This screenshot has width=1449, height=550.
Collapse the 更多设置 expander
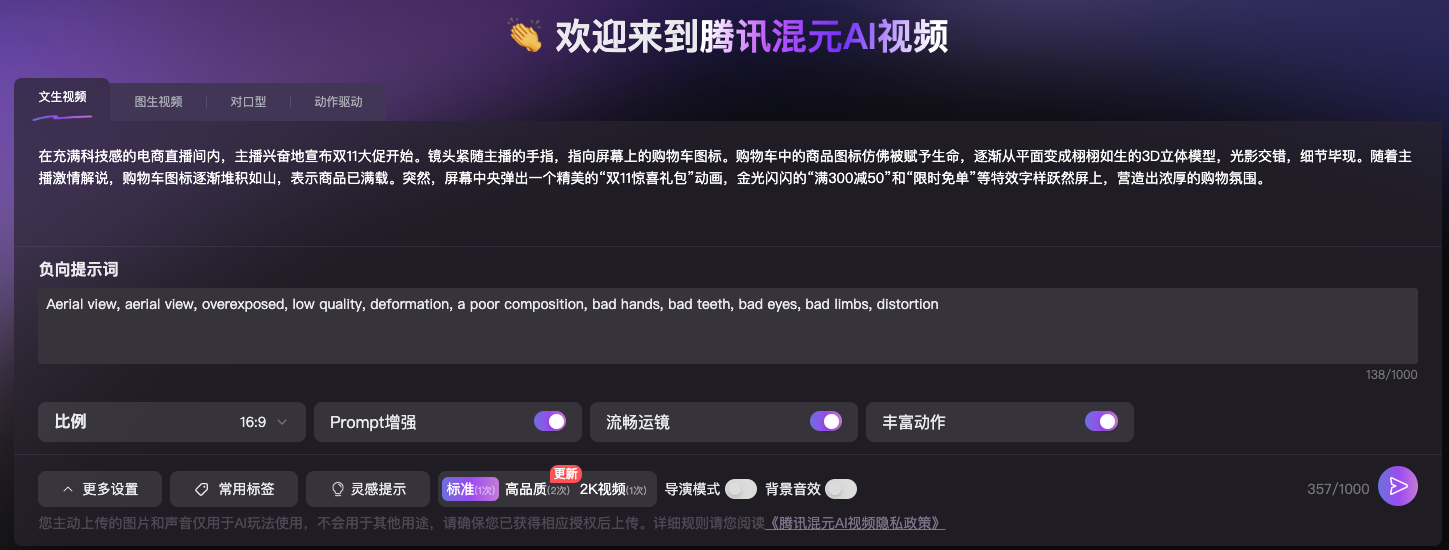coord(100,489)
